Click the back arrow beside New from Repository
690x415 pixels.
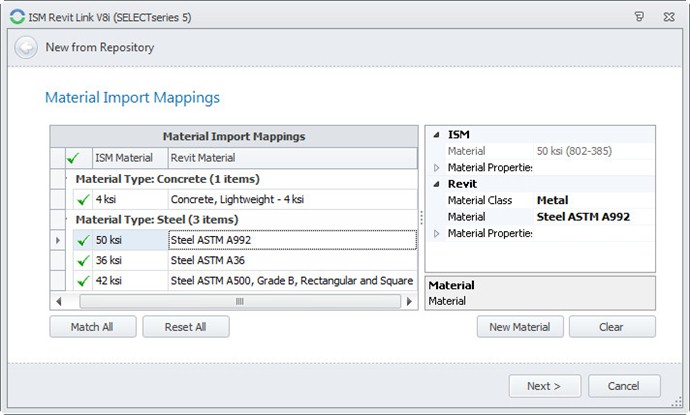pyautogui.click(x=26, y=48)
